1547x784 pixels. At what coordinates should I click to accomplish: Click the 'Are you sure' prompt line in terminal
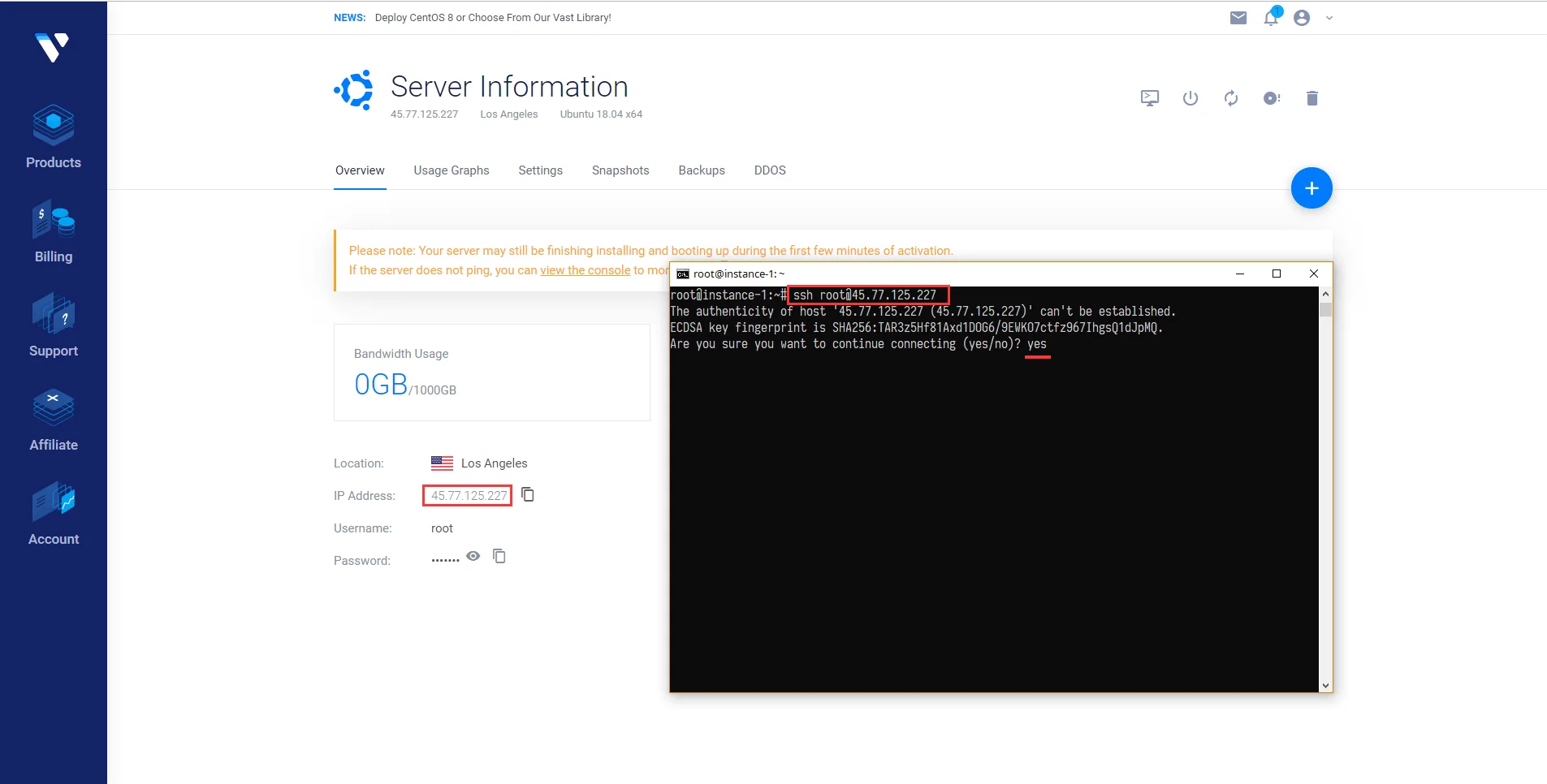click(858, 344)
